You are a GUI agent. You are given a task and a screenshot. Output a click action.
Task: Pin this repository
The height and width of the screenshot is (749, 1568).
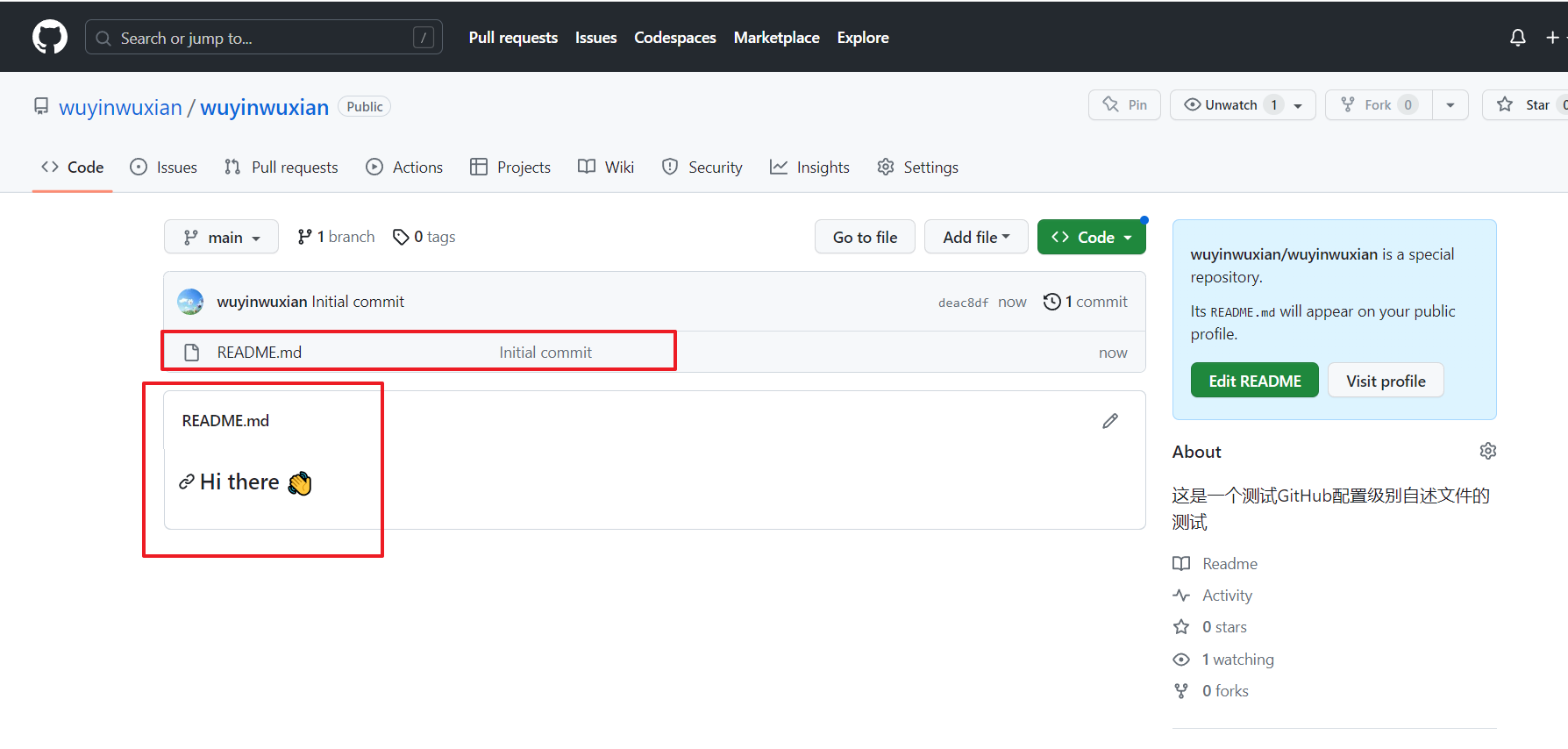tap(1124, 104)
